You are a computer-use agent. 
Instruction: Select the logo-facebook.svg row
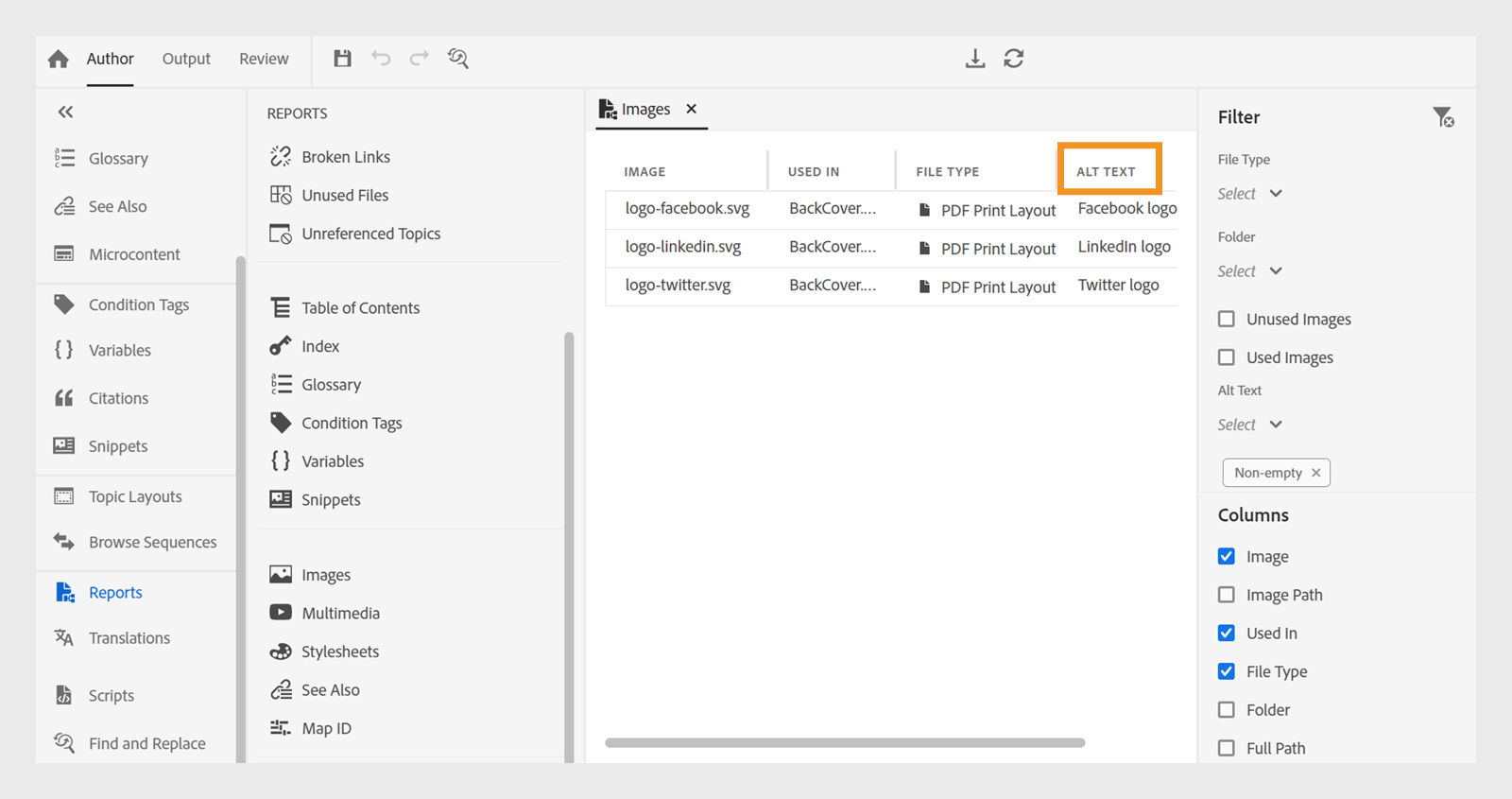click(x=891, y=209)
